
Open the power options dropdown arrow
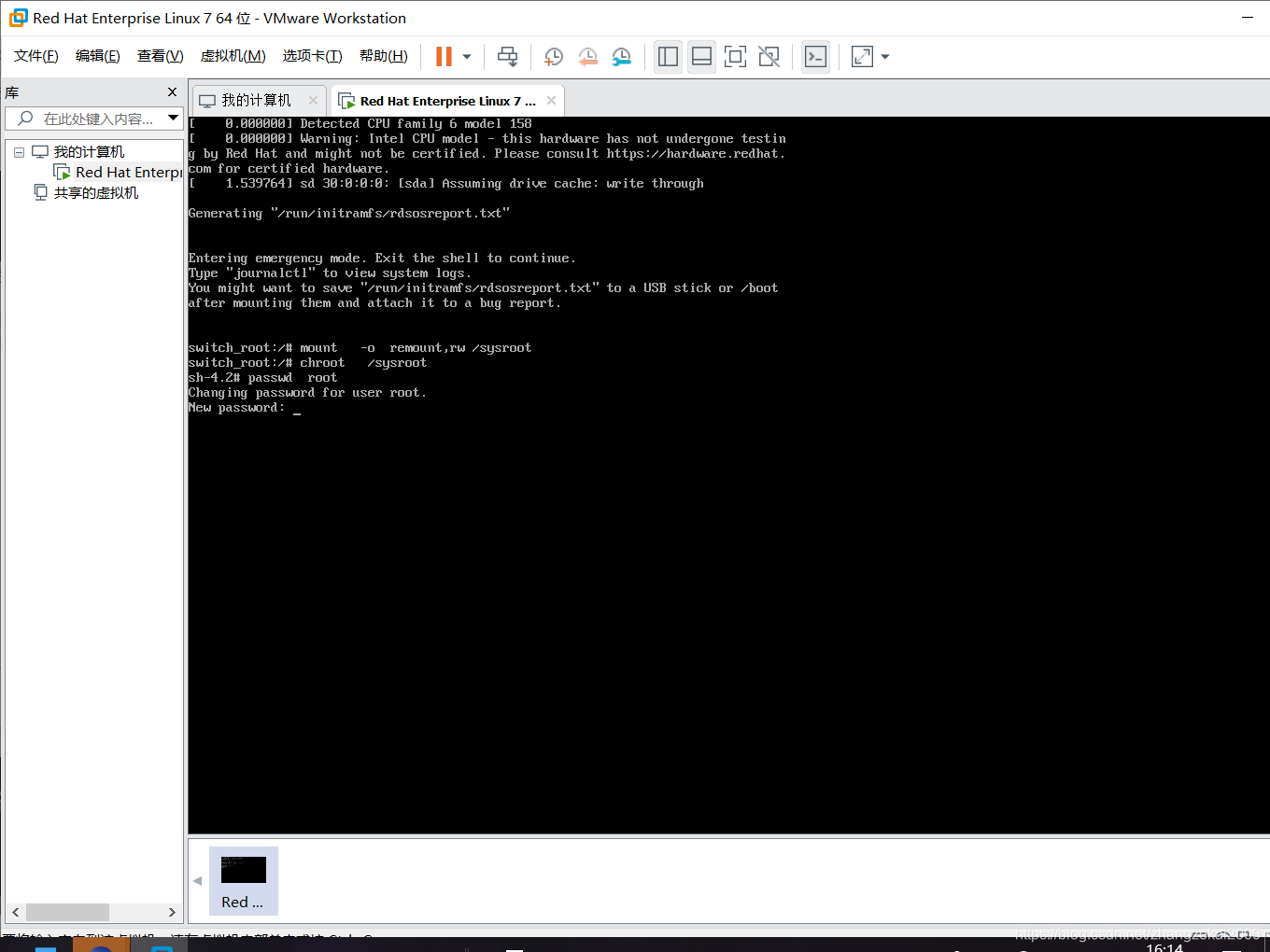point(467,57)
